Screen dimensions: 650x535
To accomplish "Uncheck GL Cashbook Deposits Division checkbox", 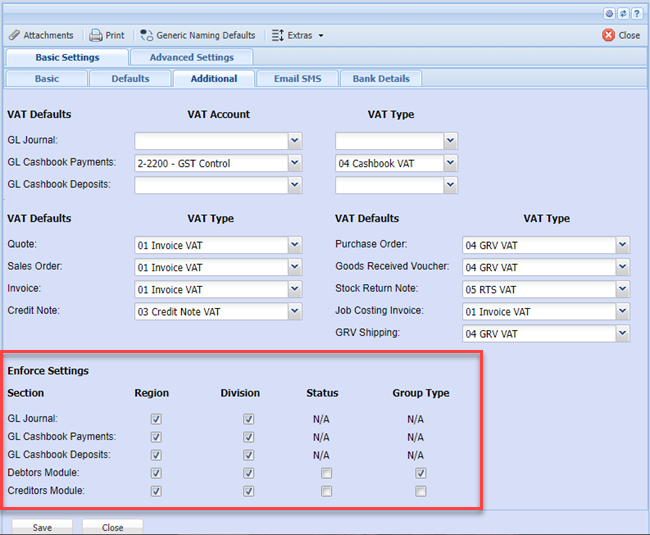I will pyautogui.click(x=248, y=455).
